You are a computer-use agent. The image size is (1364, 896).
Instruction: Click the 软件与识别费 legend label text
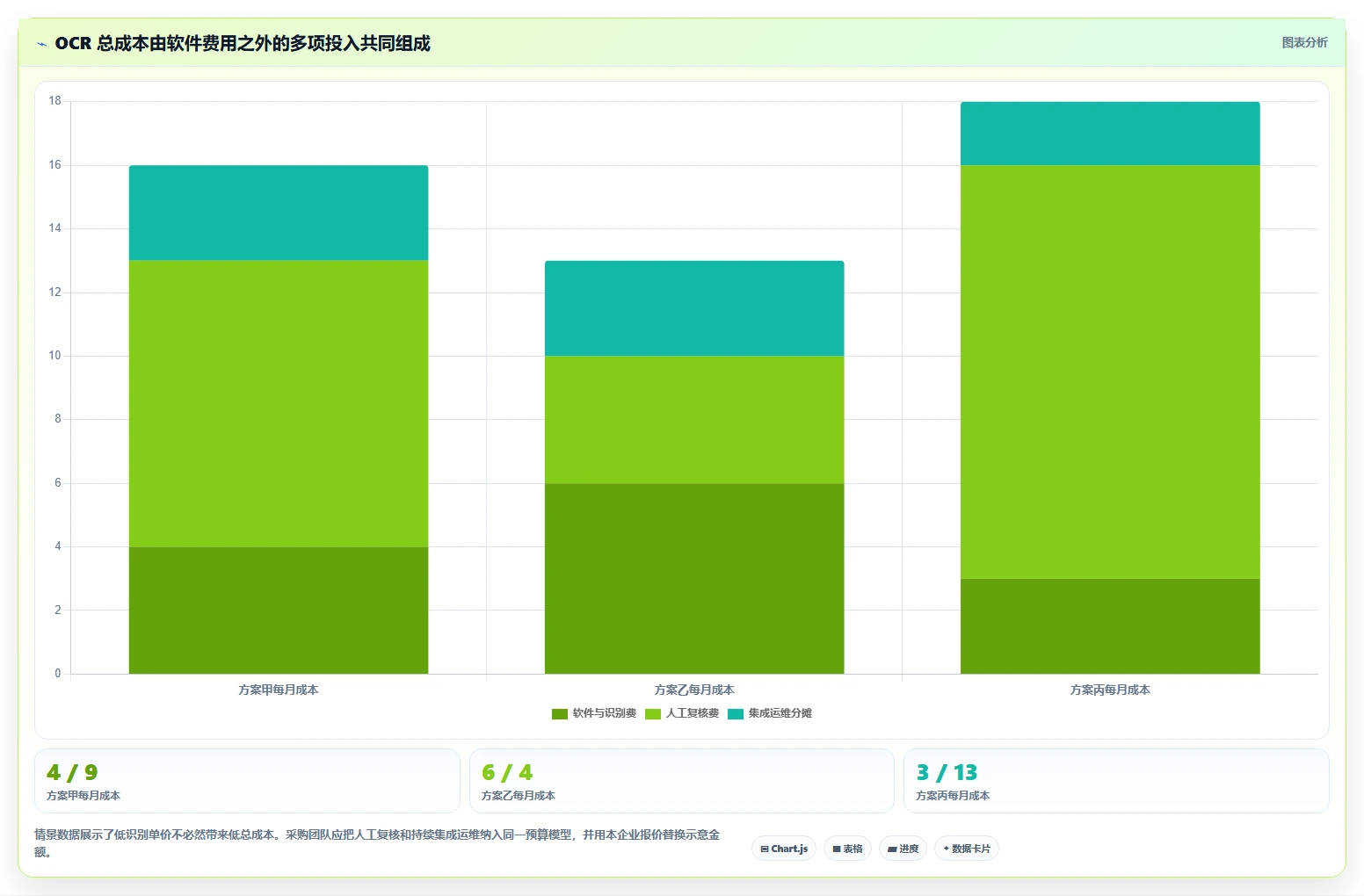(605, 713)
